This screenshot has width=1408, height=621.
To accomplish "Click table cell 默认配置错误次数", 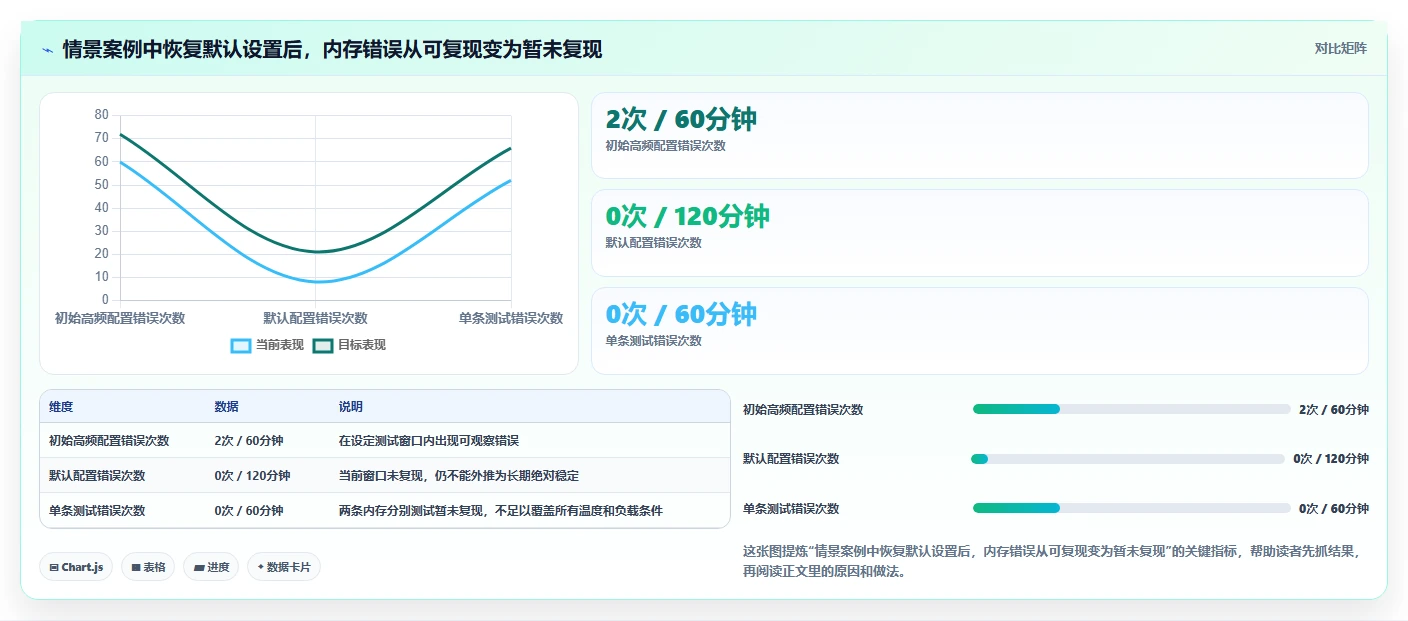I will [97, 476].
